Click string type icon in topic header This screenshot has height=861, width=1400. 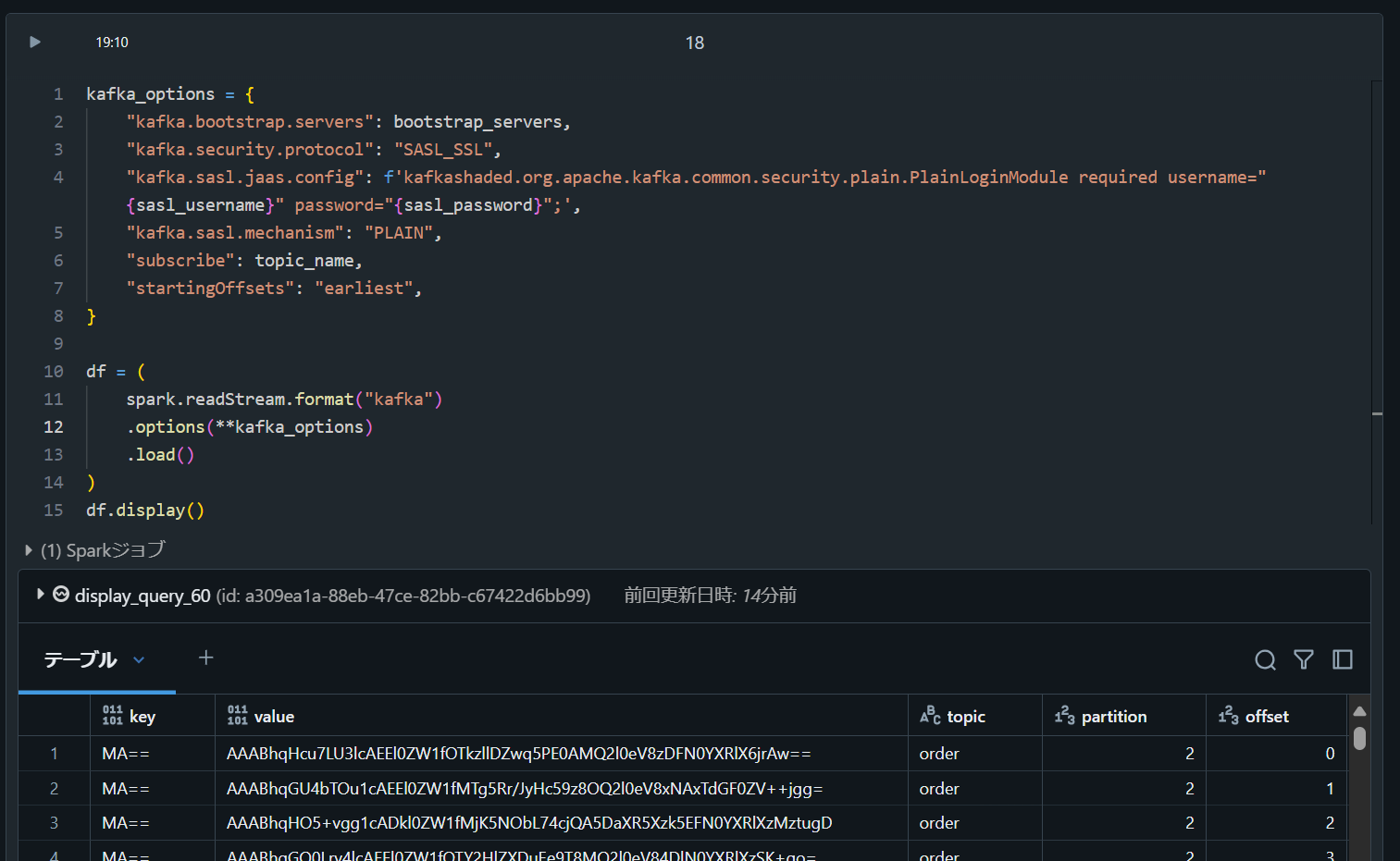point(930,716)
